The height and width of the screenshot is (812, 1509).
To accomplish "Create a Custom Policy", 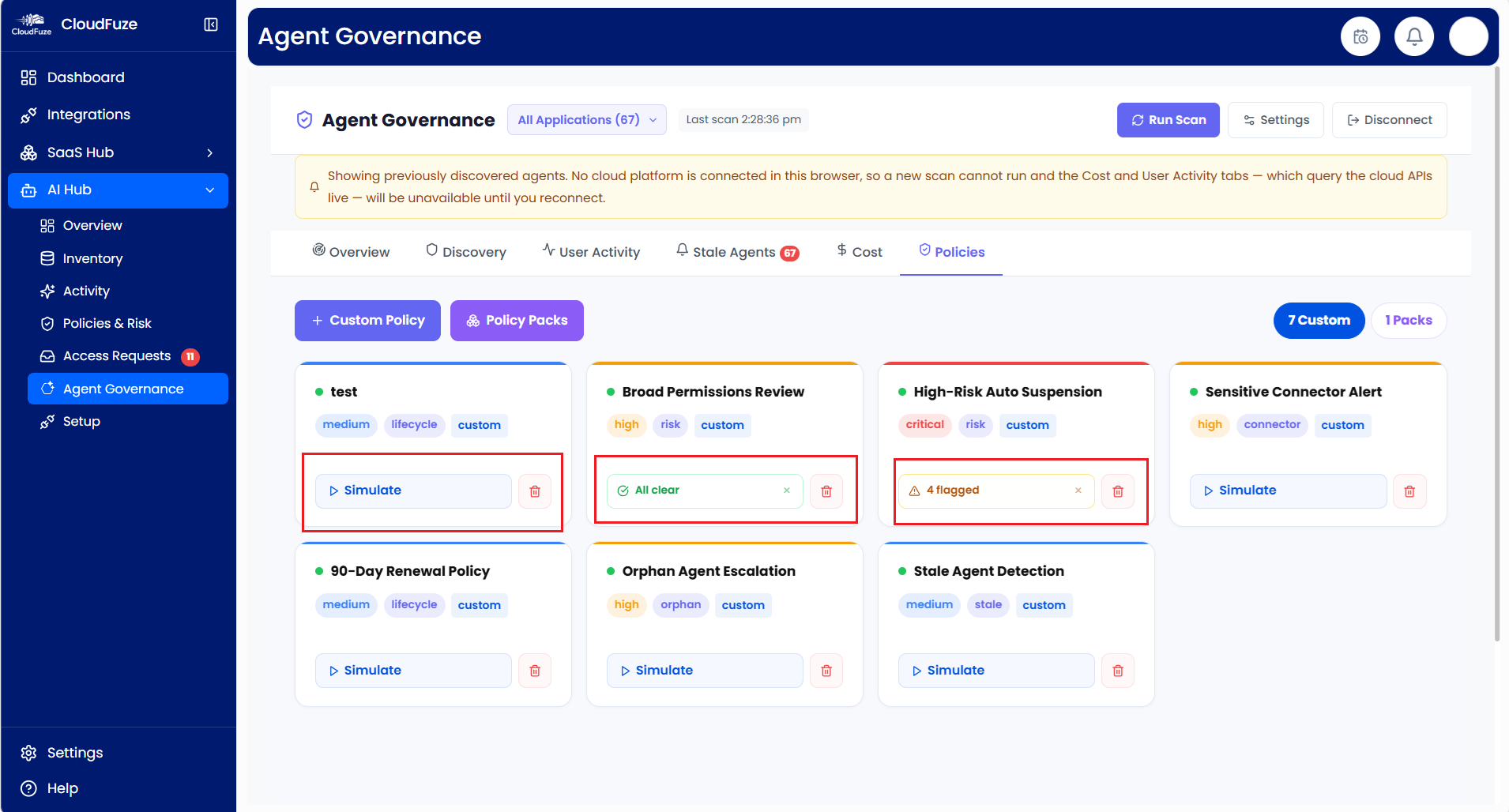I will (367, 321).
